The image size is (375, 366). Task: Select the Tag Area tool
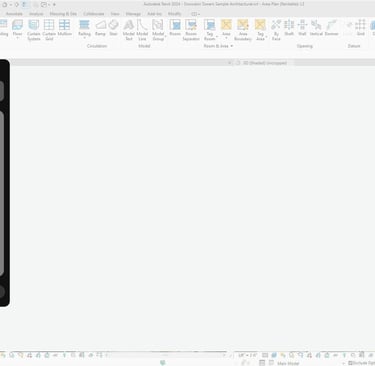(x=260, y=30)
